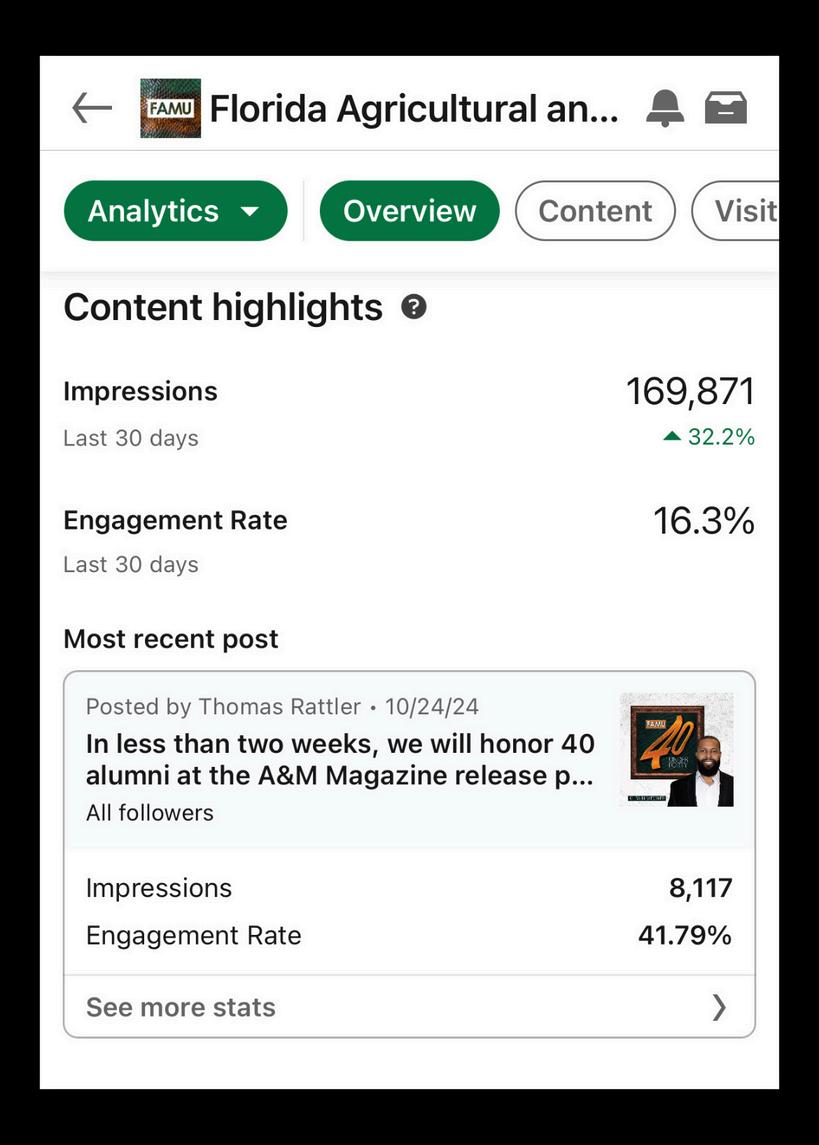
Task: Open the 40 alumni post thumbnail
Action: (677, 750)
